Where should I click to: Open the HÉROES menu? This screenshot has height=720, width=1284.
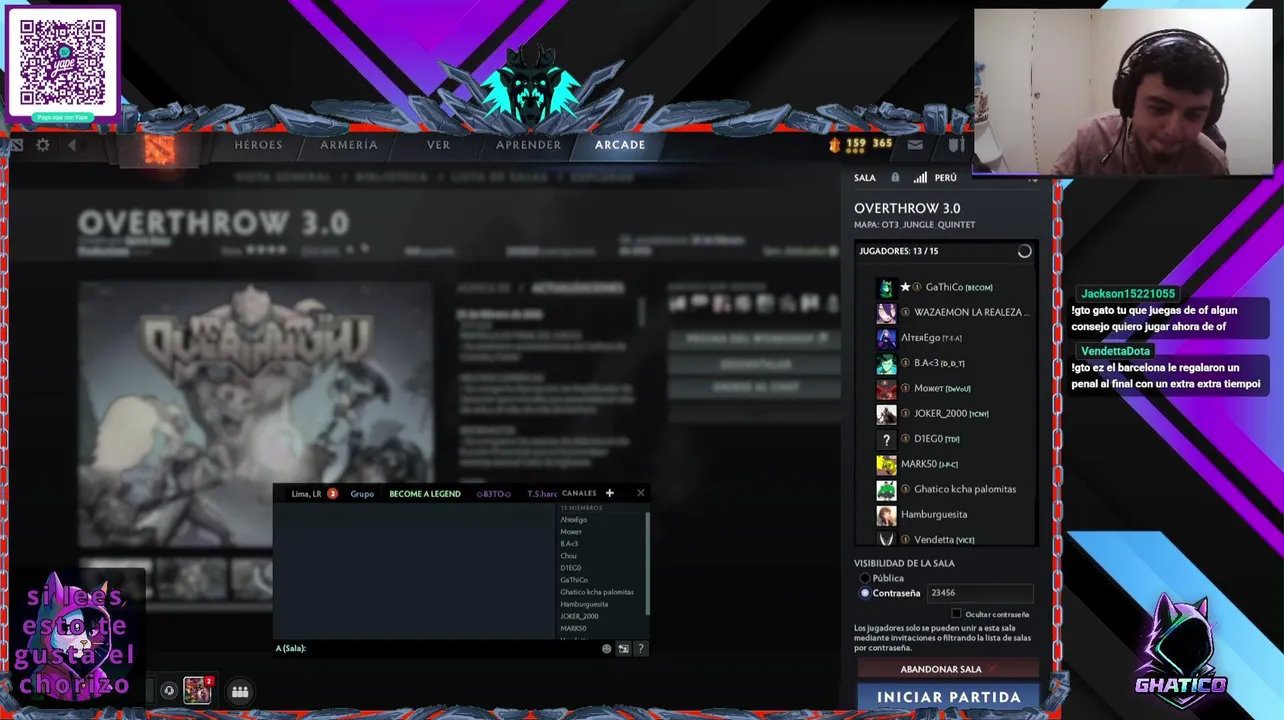point(258,145)
